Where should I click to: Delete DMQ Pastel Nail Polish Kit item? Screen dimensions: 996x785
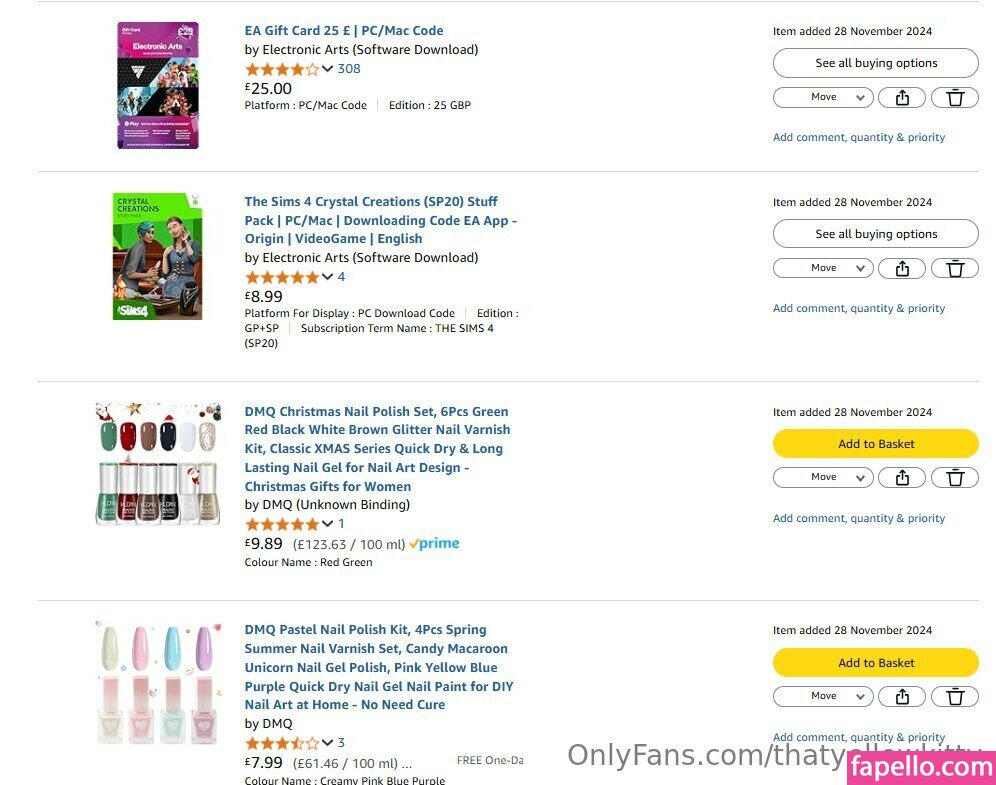tap(955, 697)
